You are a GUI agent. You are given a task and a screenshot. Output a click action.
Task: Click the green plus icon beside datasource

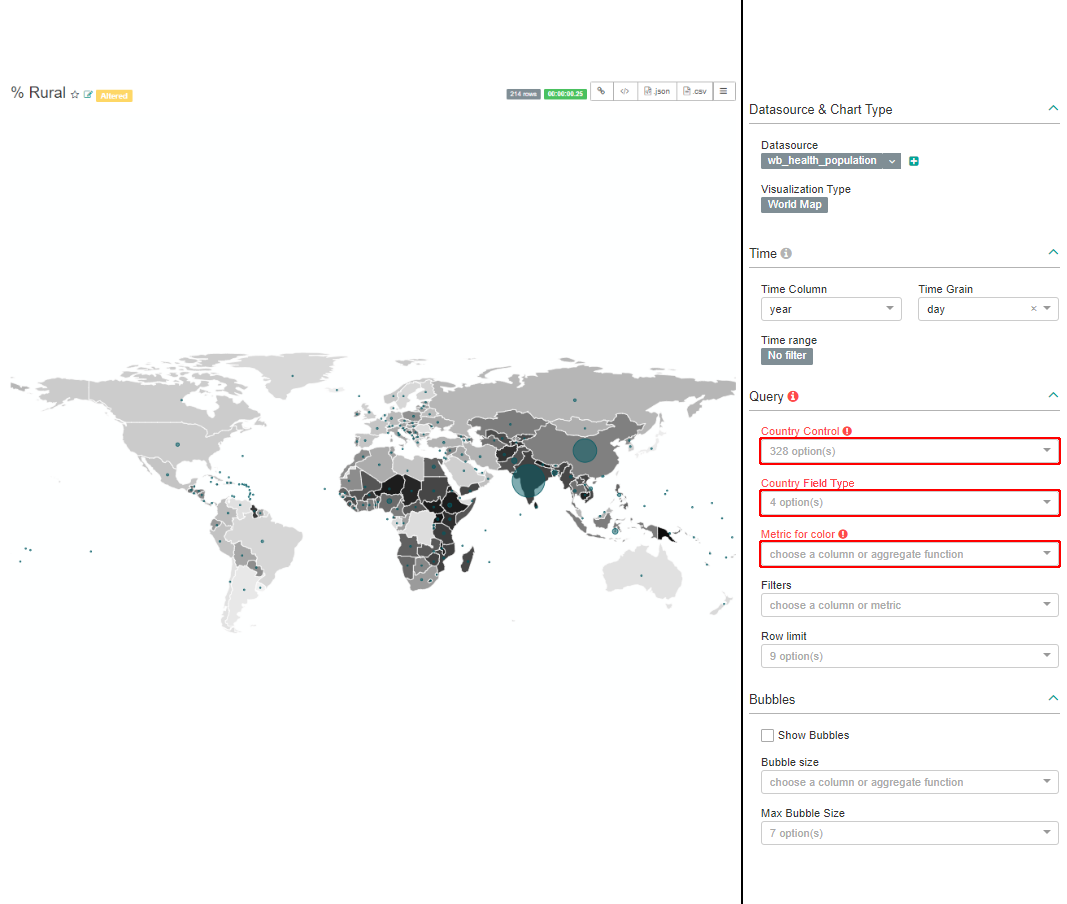tap(914, 161)
